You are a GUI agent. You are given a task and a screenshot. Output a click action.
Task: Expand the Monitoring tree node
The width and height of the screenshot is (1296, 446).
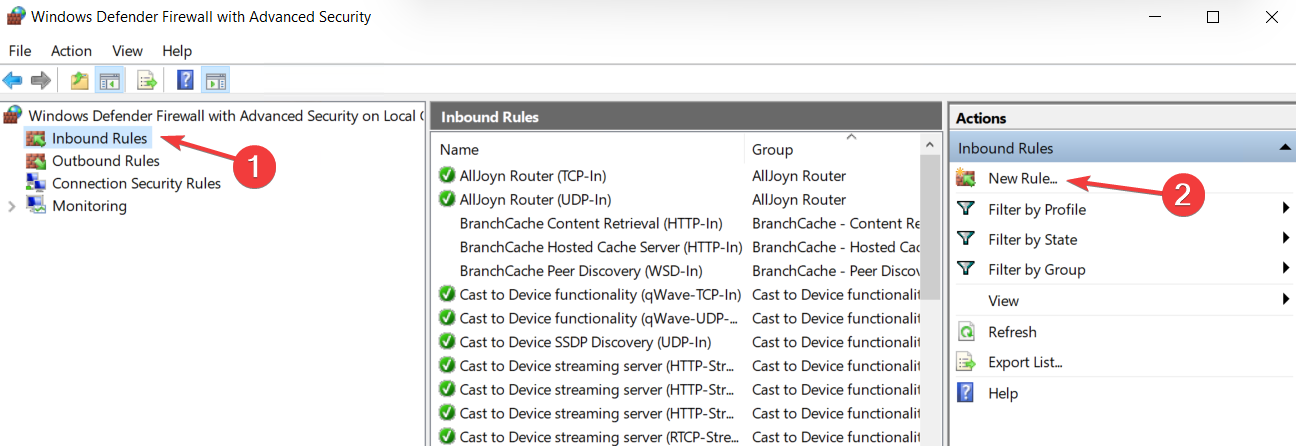(x=12, y=206)
